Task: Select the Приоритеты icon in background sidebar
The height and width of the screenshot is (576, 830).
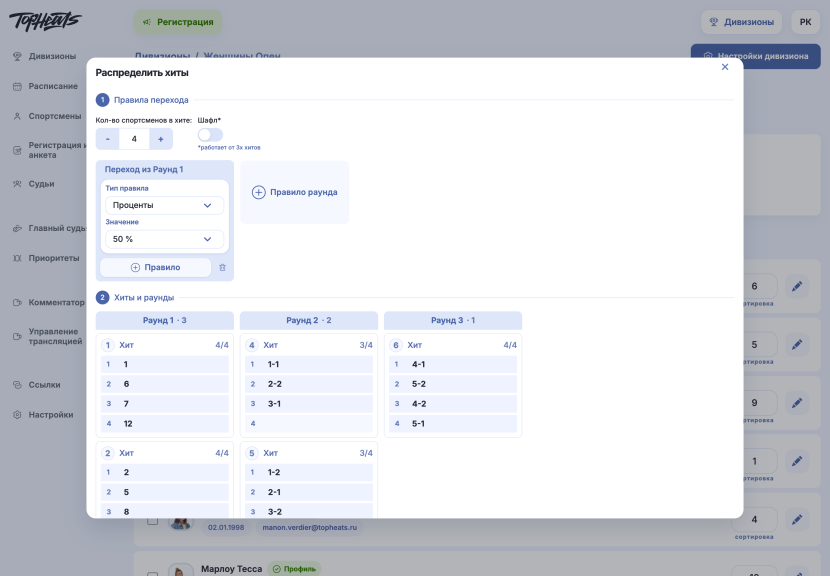Action: (x=17, y=258)
